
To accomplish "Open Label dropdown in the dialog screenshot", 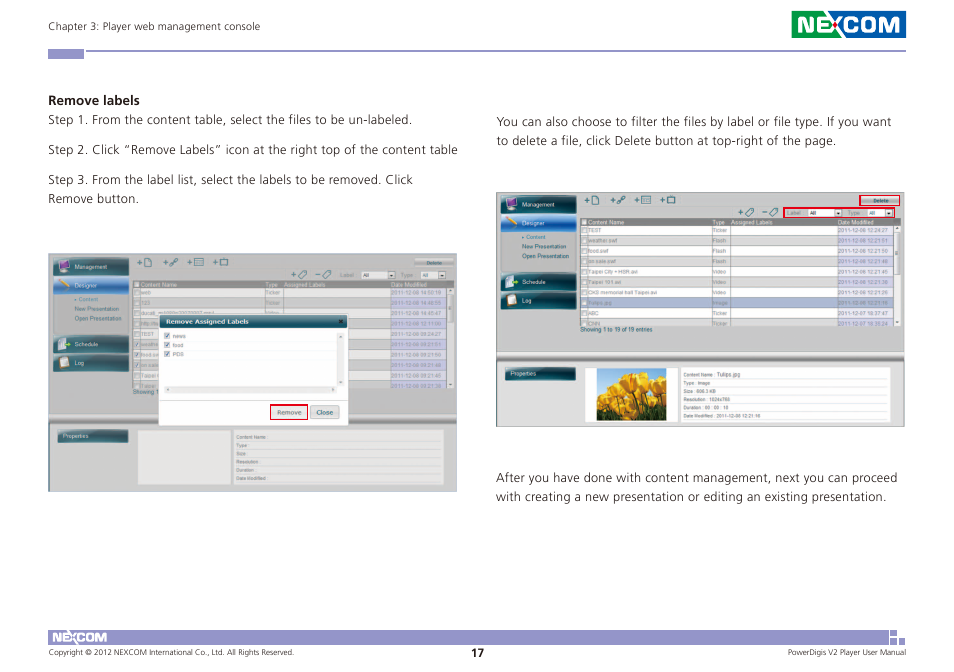I will coord(378,275).
